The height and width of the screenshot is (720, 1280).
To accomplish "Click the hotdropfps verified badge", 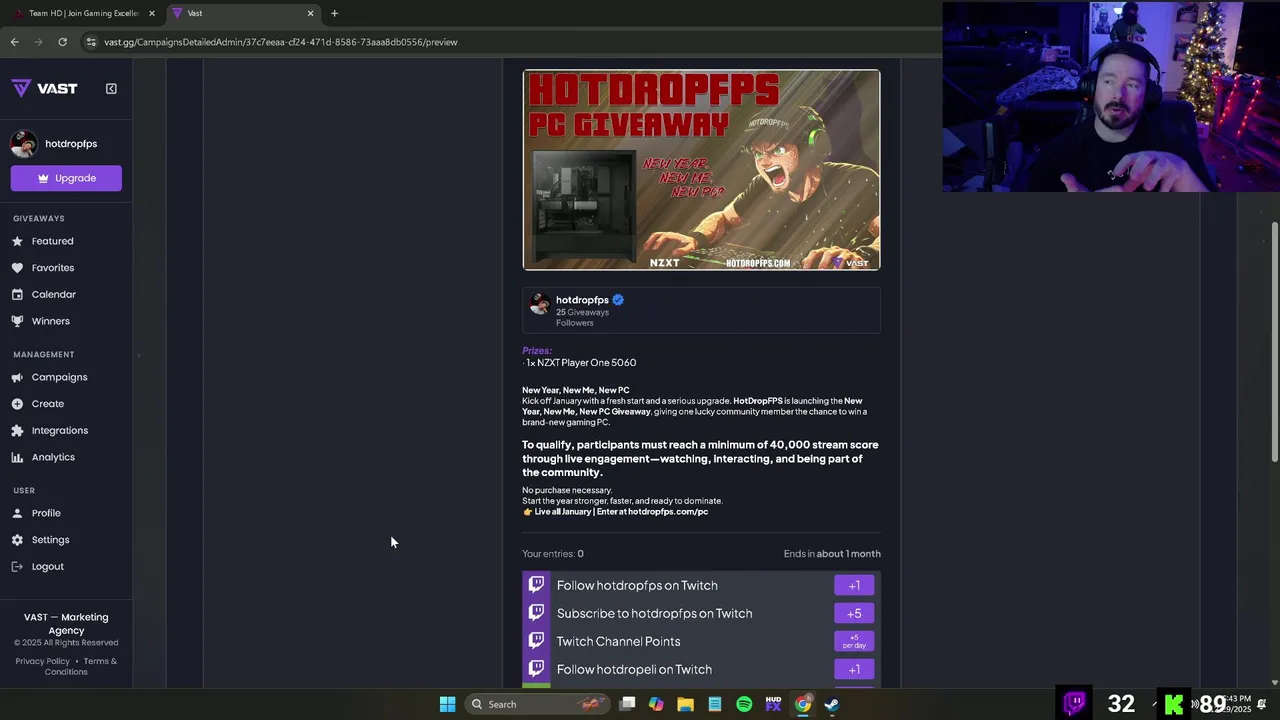I will tap(618, 300).
